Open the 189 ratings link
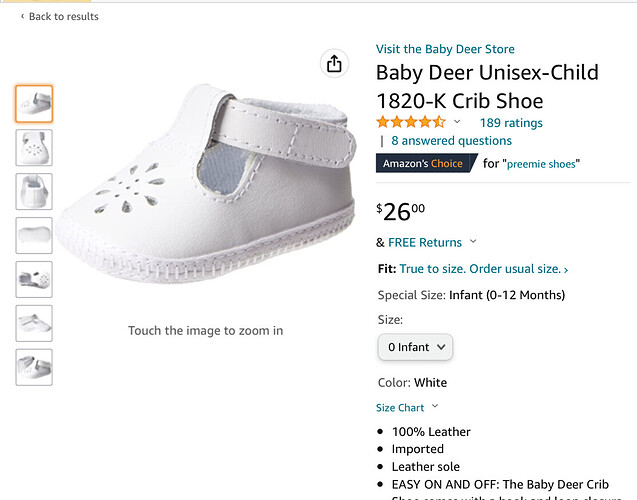Image resolution: width=637 pixels, height=500 pixels. tap(510, 123)
